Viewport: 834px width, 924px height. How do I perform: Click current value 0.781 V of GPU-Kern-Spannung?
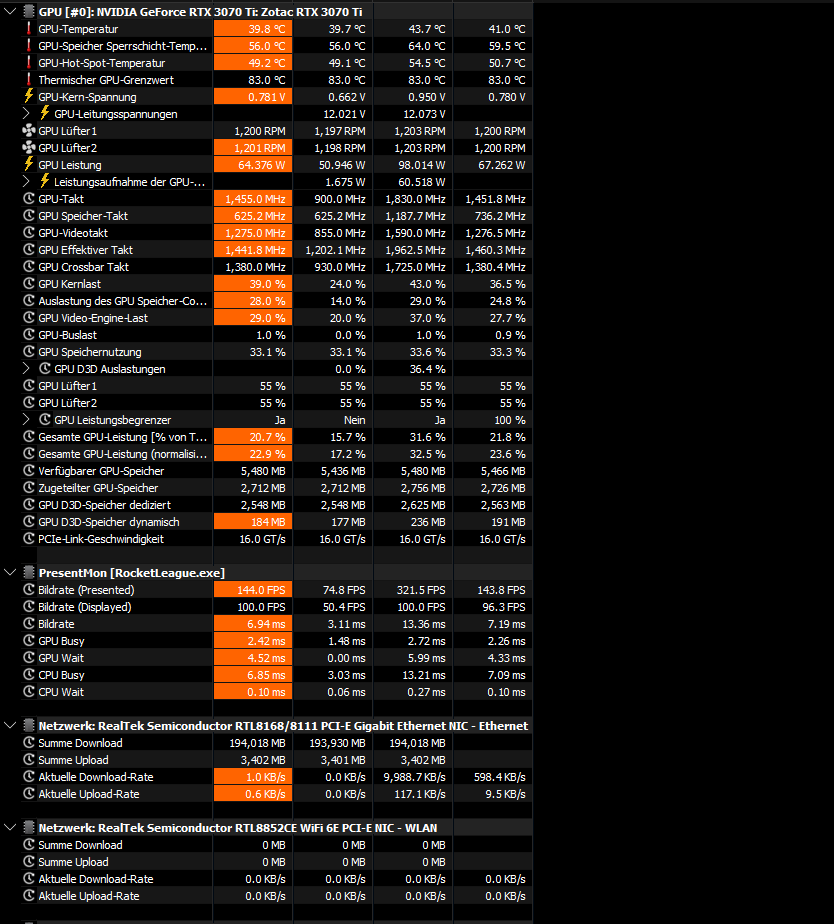tap(253, 97)
